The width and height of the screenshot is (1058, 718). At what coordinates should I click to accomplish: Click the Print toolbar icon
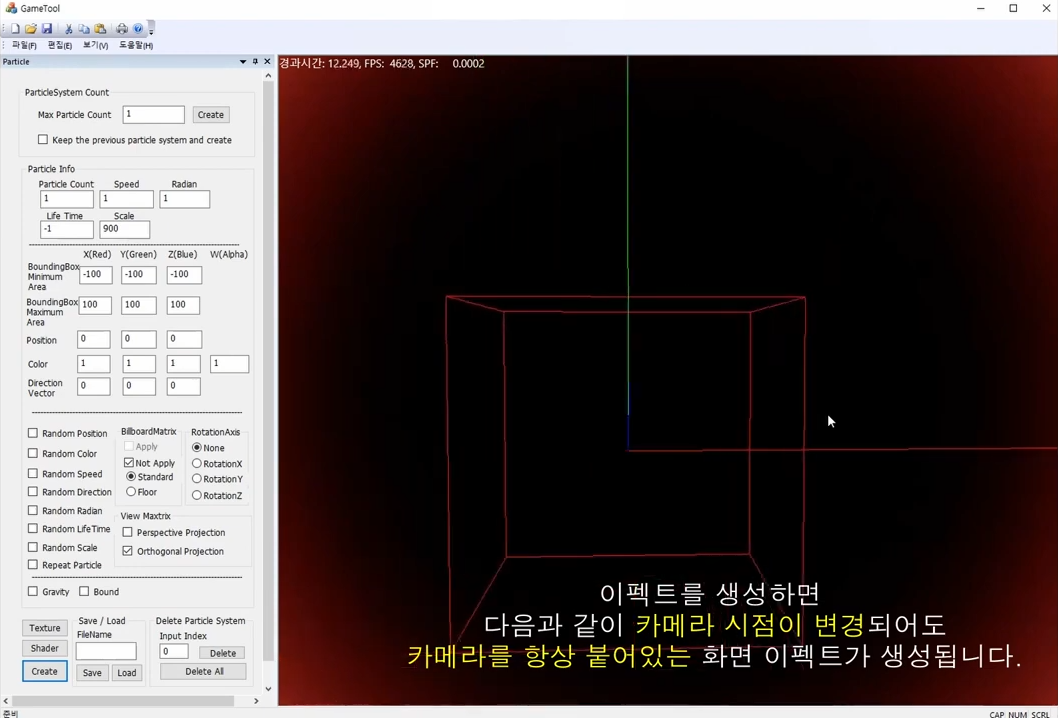tap(122, 28)
